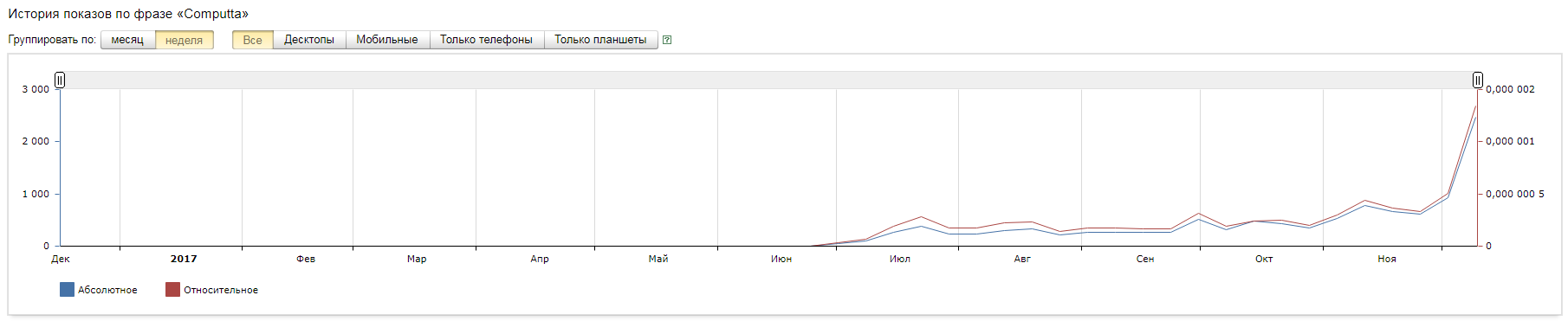Group data by неделя
The height and width of the screenshot is (321, 1568).
click(185, 40)
